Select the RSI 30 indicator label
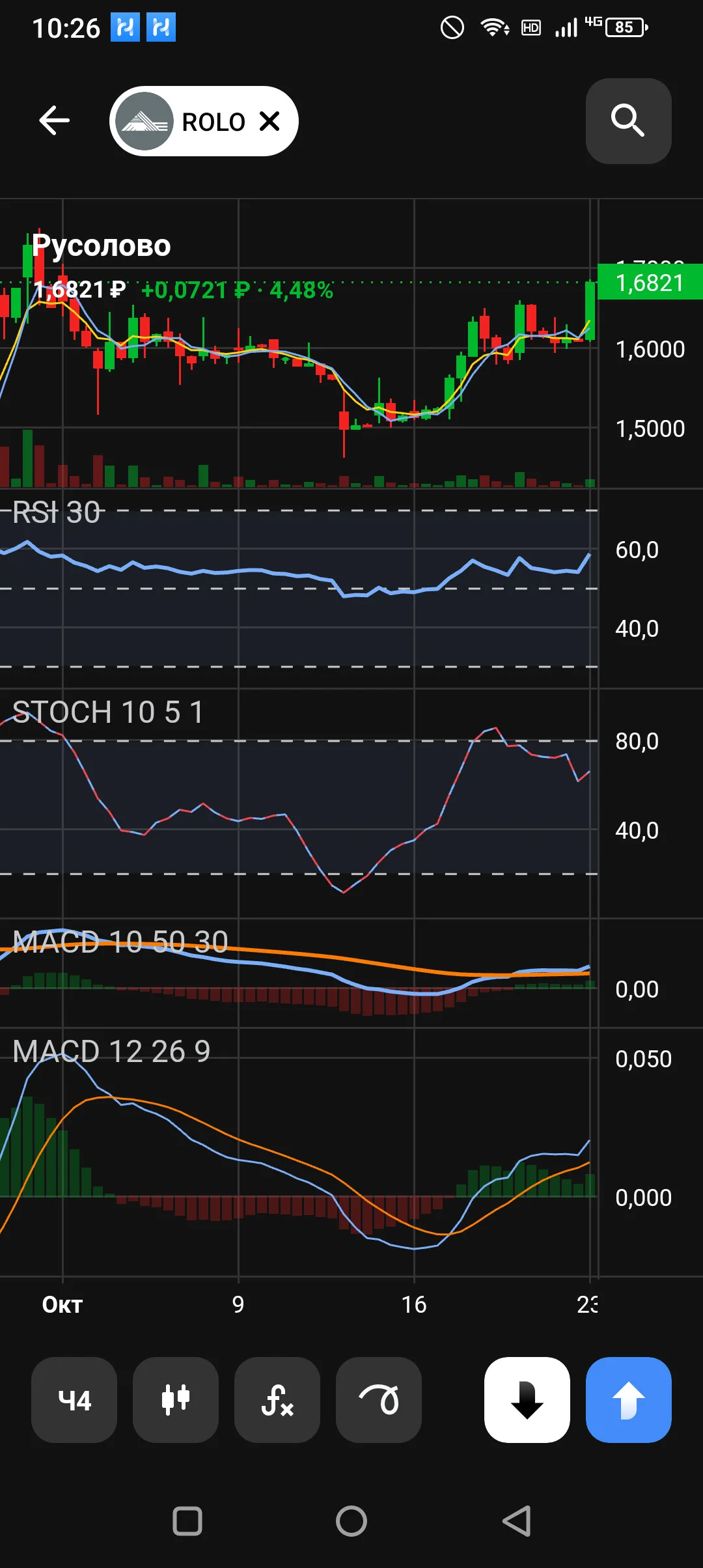This screenshot has width=703, height=1568. point(56,512)
